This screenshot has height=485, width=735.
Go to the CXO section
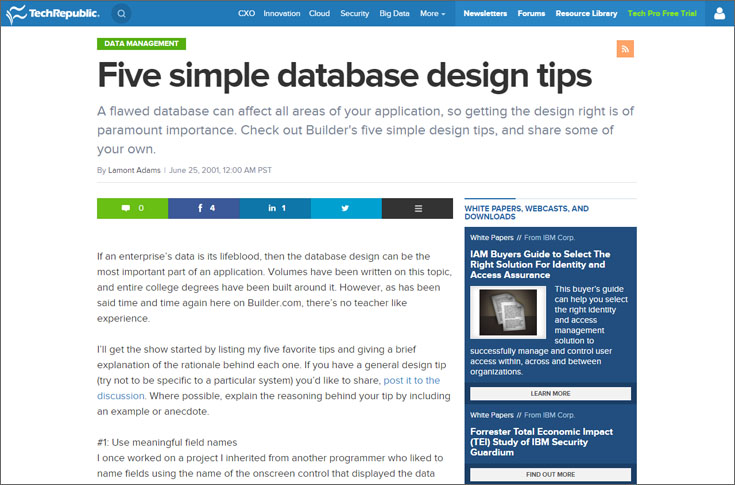247,14
